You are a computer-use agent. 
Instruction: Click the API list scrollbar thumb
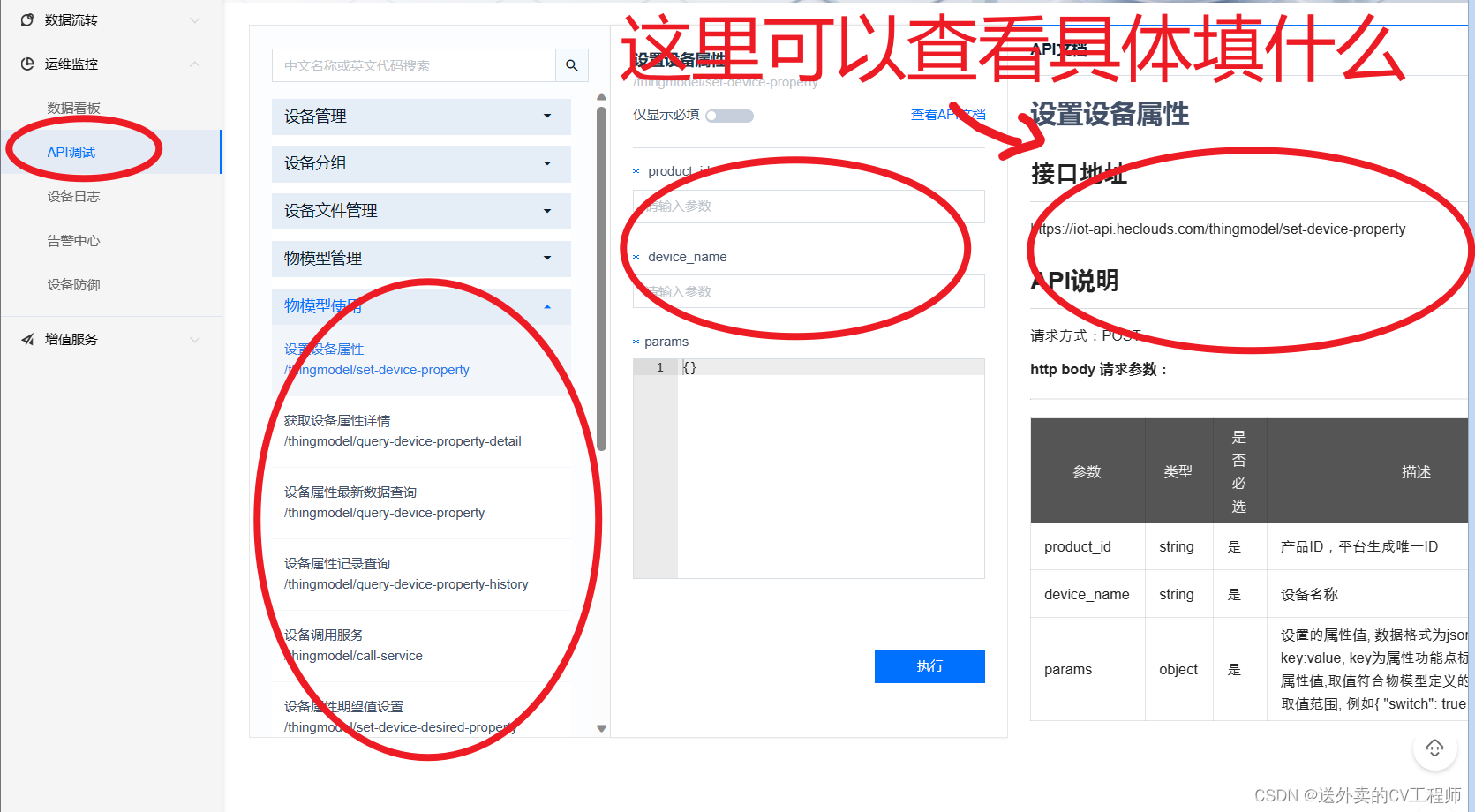(601, 279)
